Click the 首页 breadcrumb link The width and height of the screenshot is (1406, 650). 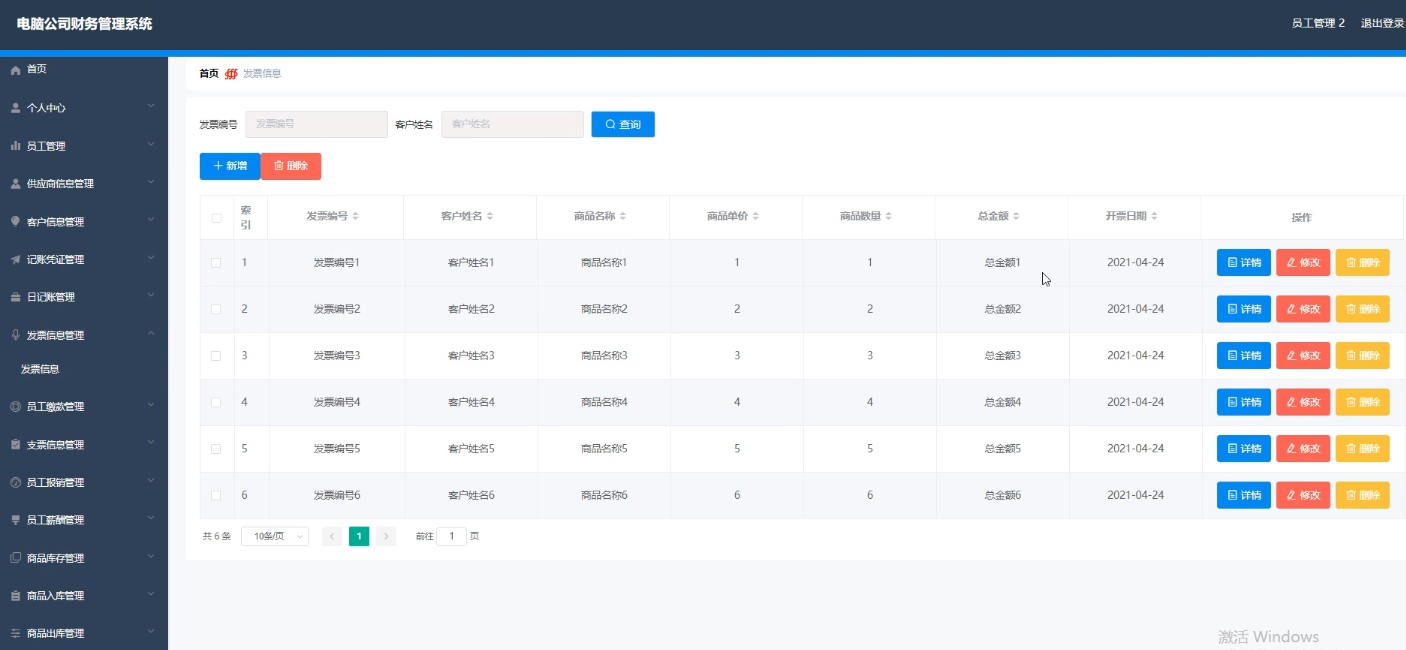[x=209, y=74]
